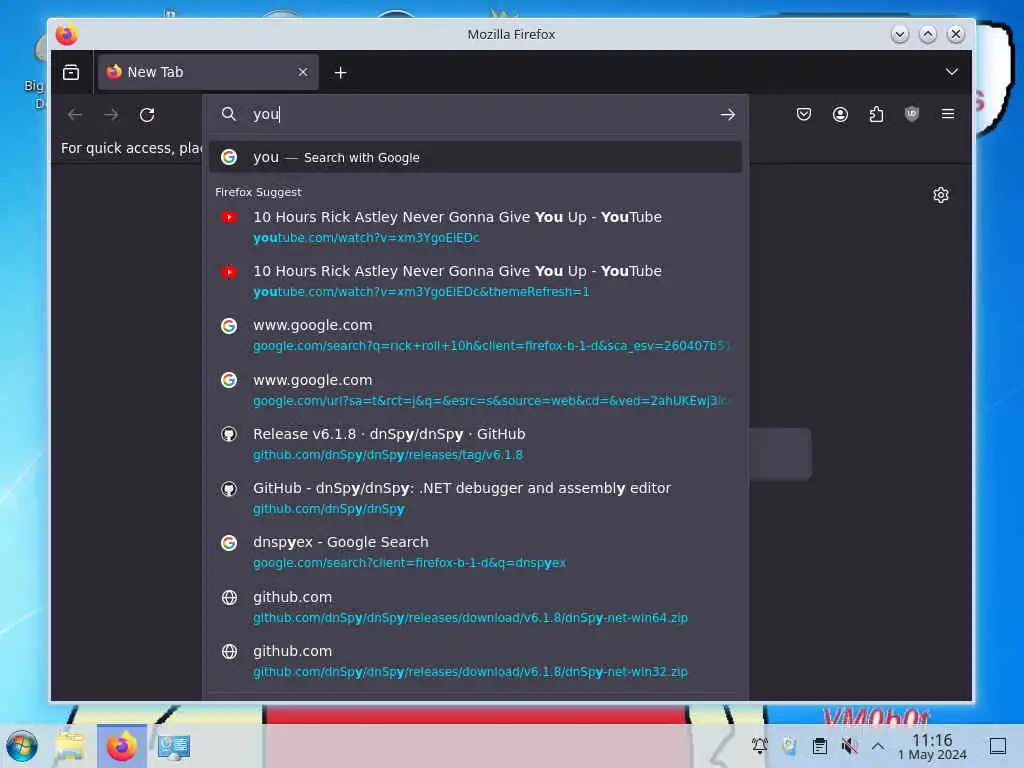This screenshot has height=768, width=1024.
Task: Open the Extensions puzzle icon
Action: (x=876, y=114)
